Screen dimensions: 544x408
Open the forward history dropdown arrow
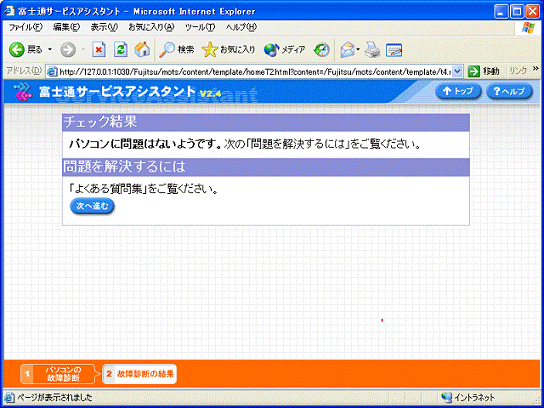(83, 50)
